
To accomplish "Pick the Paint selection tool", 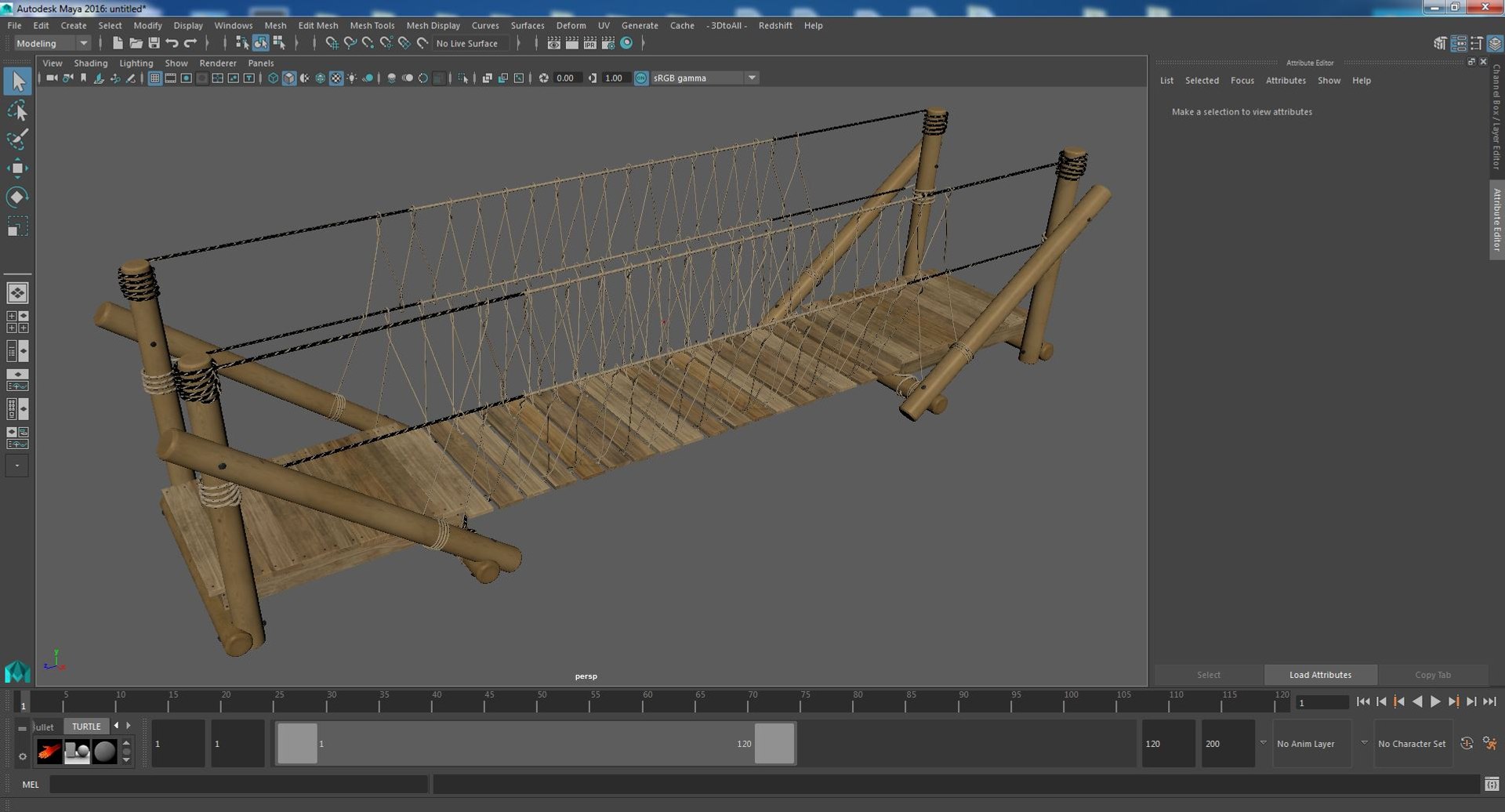I will tap(17, 140).
